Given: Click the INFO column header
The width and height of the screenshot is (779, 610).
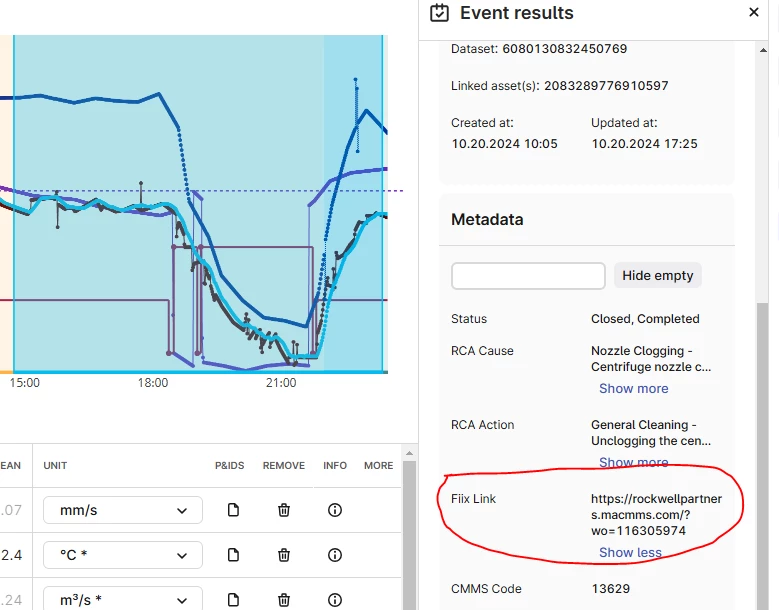Looking at the screenshot, I should pos(335,465).
